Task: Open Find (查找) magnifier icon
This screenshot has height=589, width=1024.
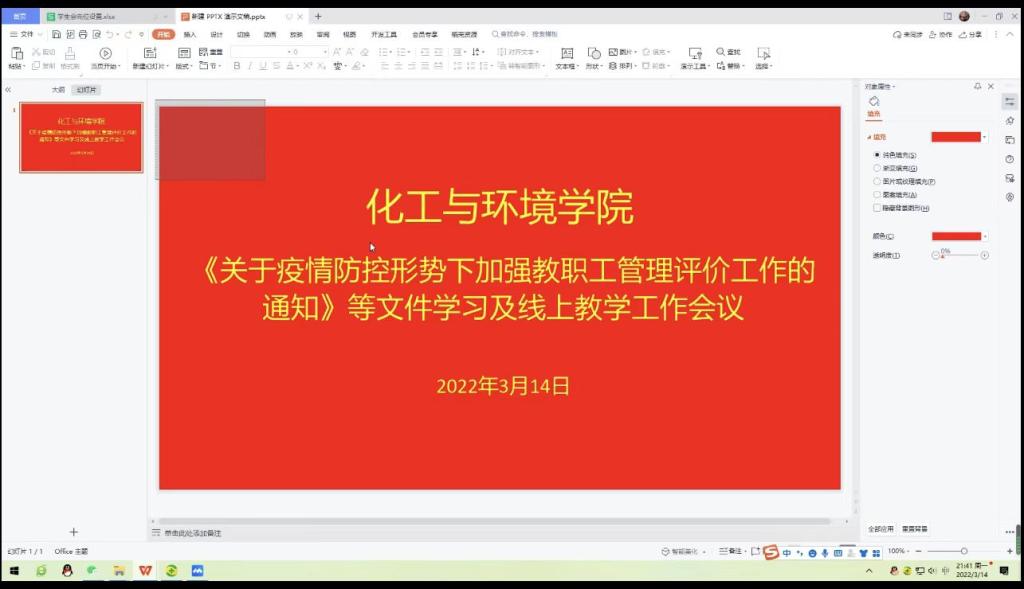Action: [x=720, y=52]
